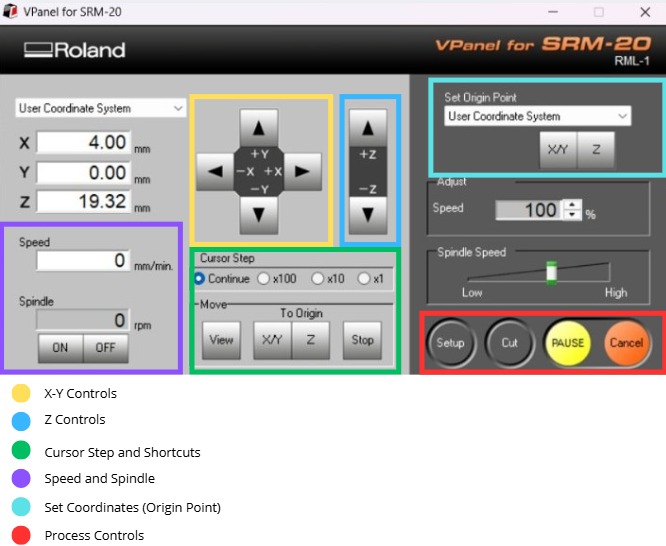Click the VPanel app icon in title bar
Screen dimensions: 666x546
[10, 11]
